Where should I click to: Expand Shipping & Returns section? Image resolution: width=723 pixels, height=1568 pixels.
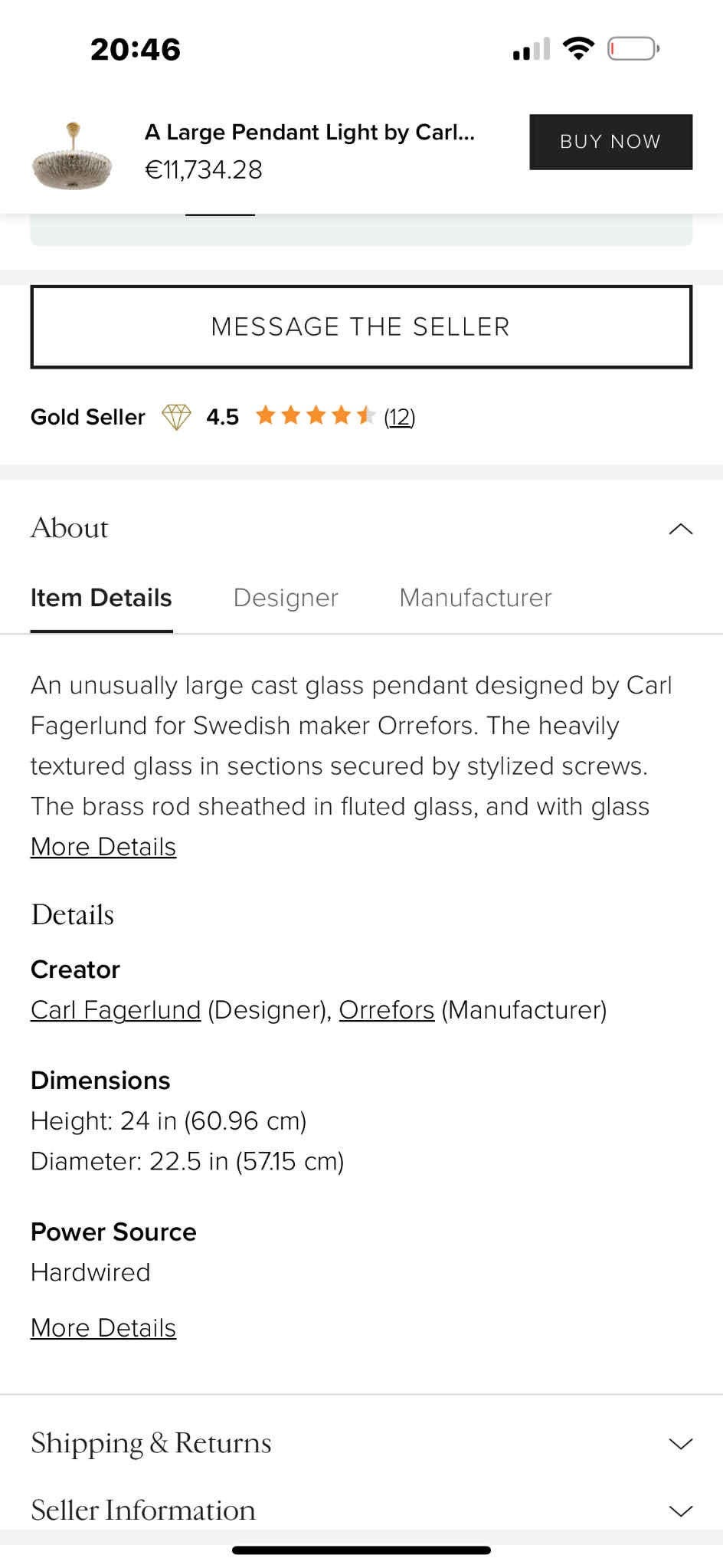pyautogui.click(x=680, y=1444)
